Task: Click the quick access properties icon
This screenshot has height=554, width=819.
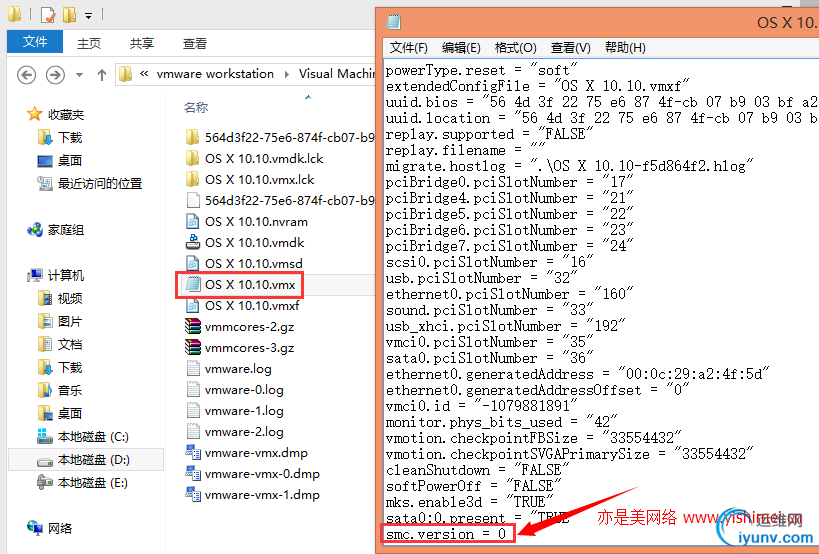Action: 48,15
